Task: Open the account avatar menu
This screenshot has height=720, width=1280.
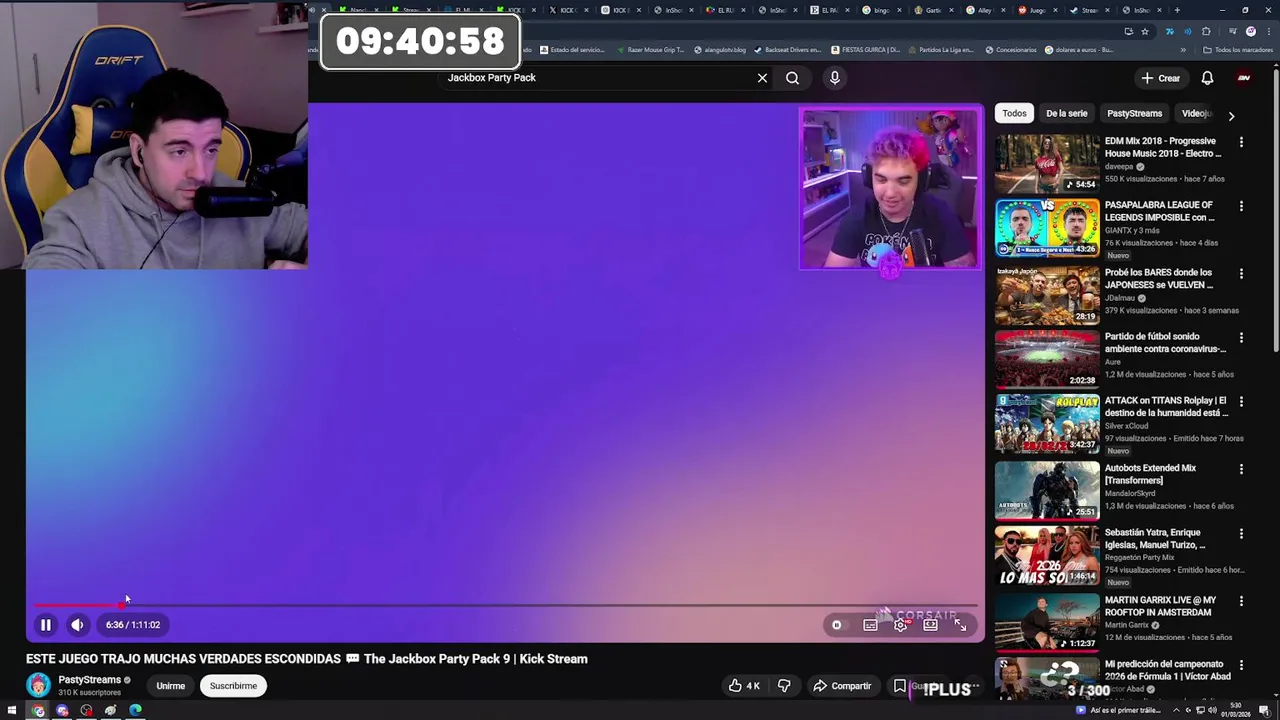Action: (x=1244, y=78)
